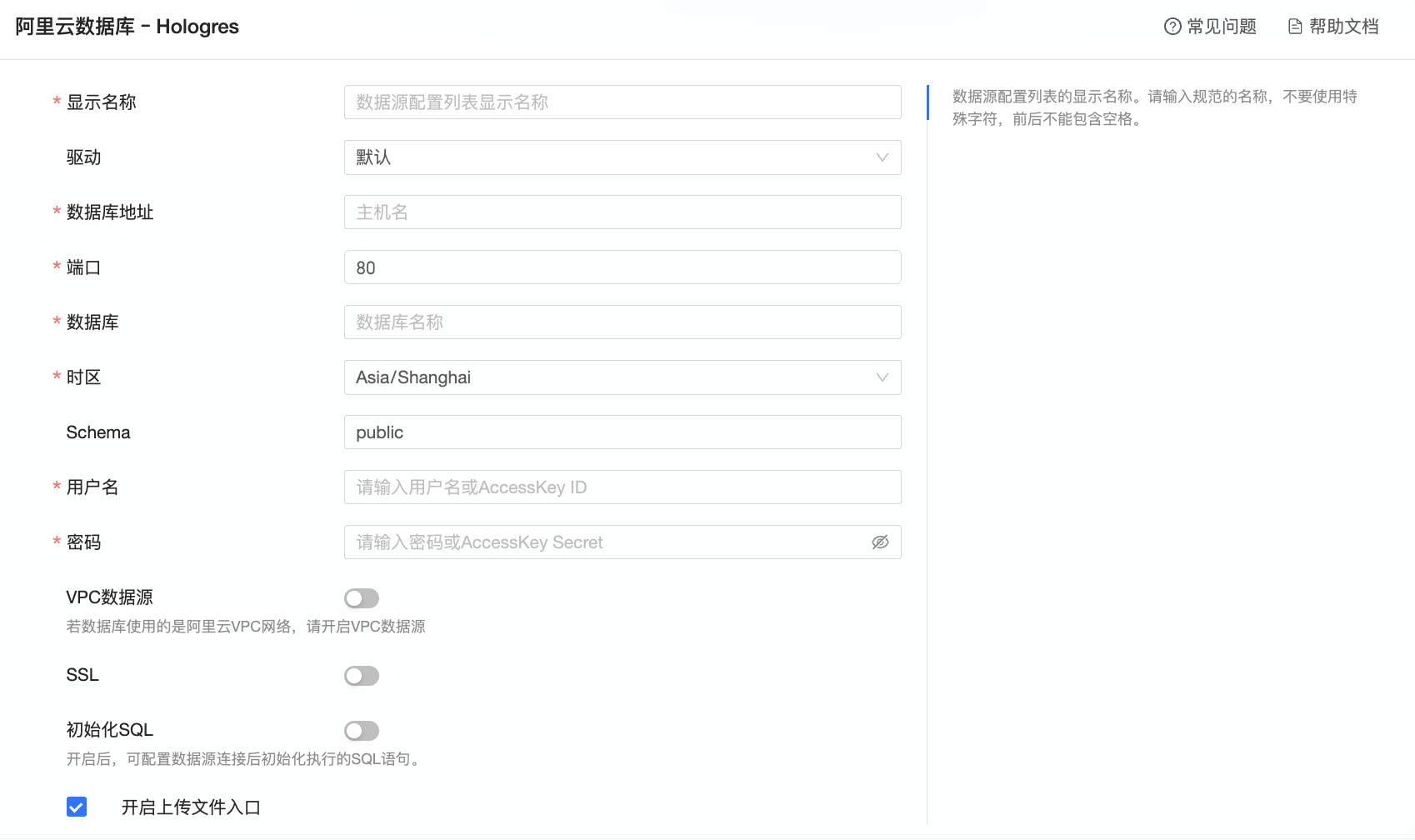Click the 时区 field label

(84, 377)
